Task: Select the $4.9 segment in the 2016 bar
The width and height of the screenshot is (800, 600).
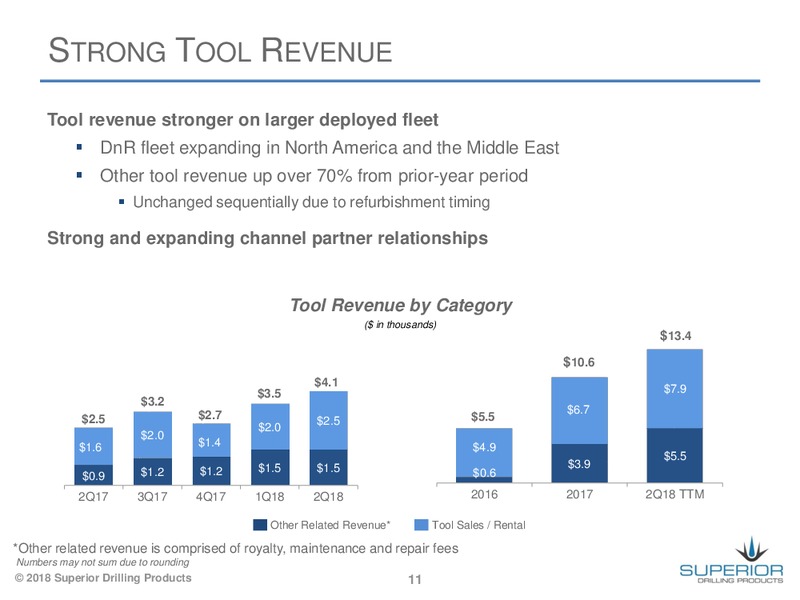Action: pos(484,453)
